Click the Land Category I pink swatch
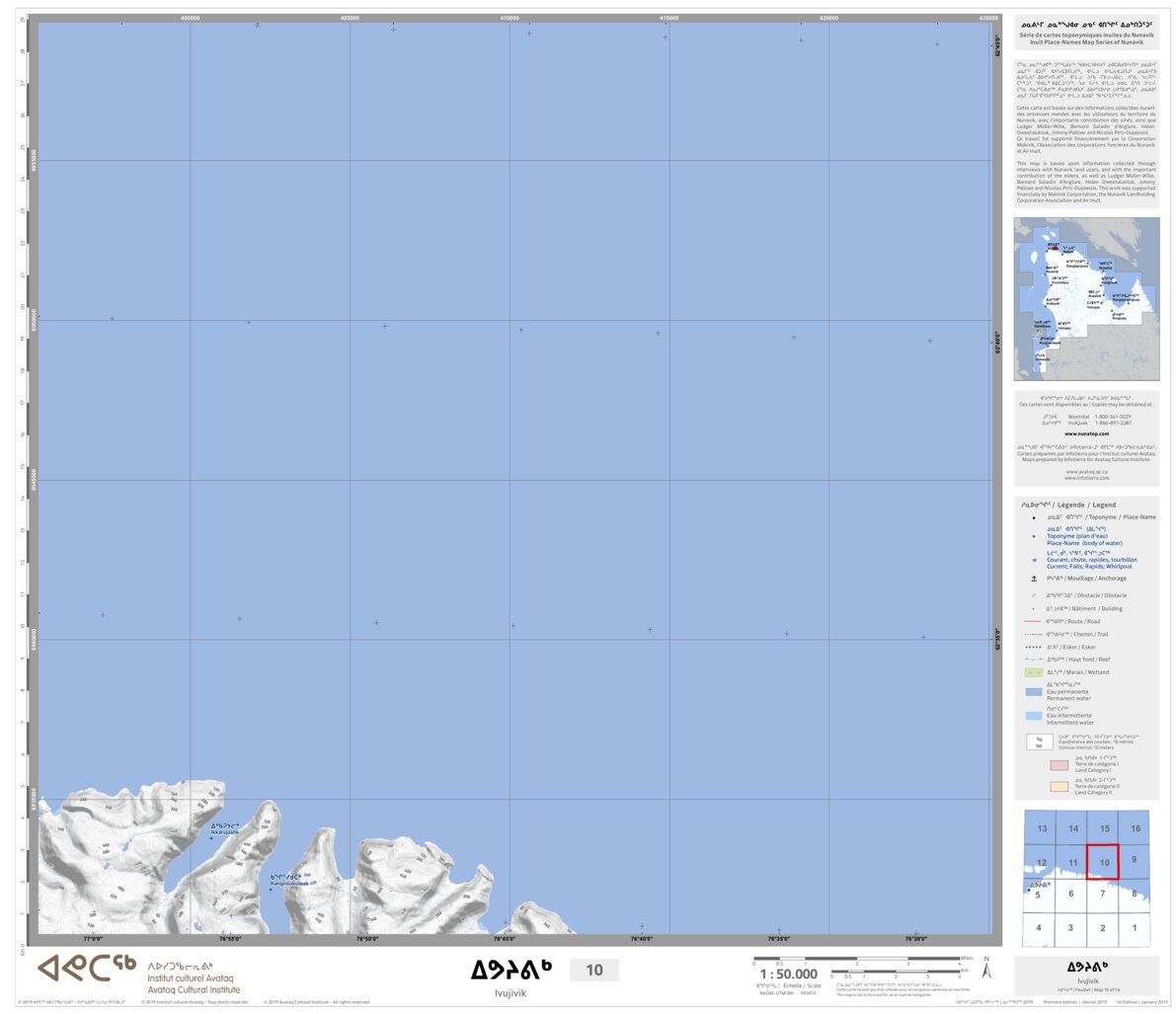This screenshot has width=1176, height=1014. point(1059,763)
